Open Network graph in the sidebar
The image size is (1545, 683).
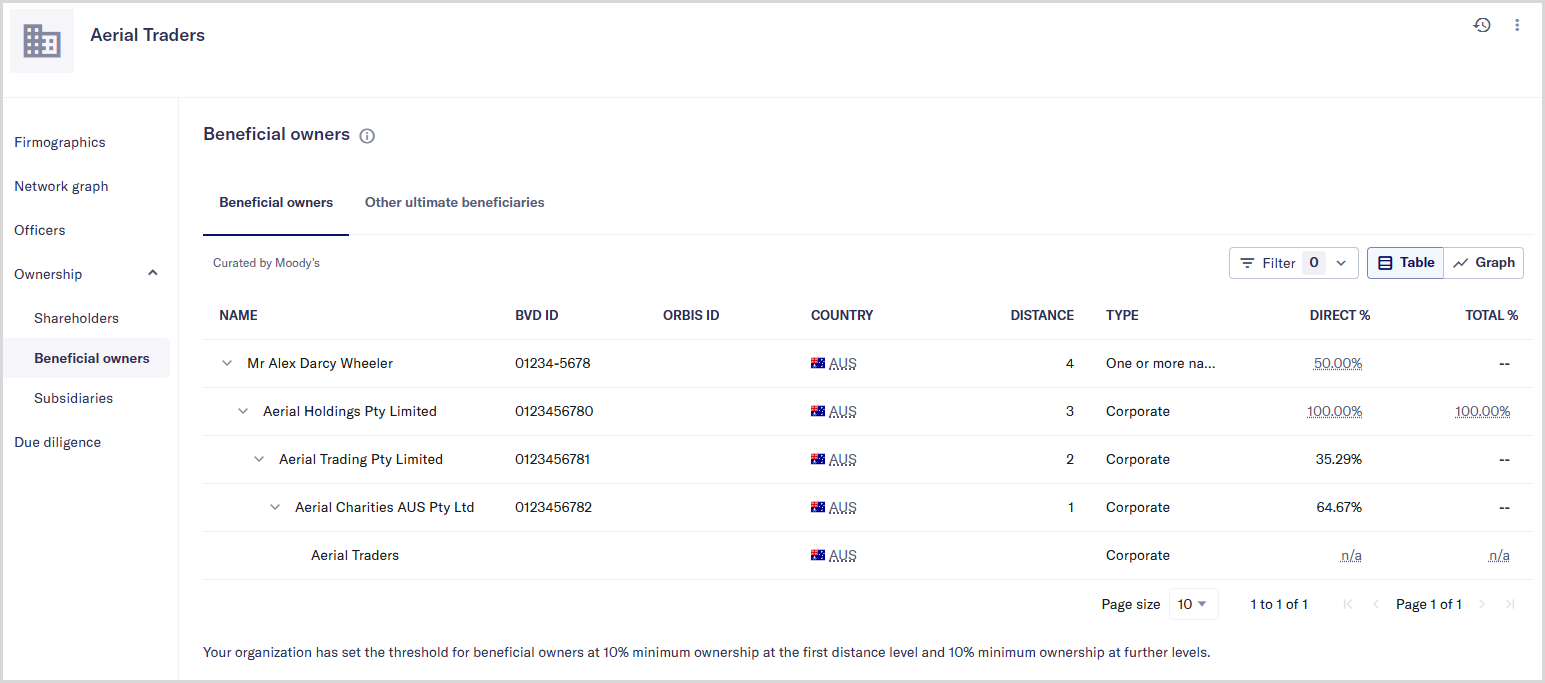pos(61,186)
